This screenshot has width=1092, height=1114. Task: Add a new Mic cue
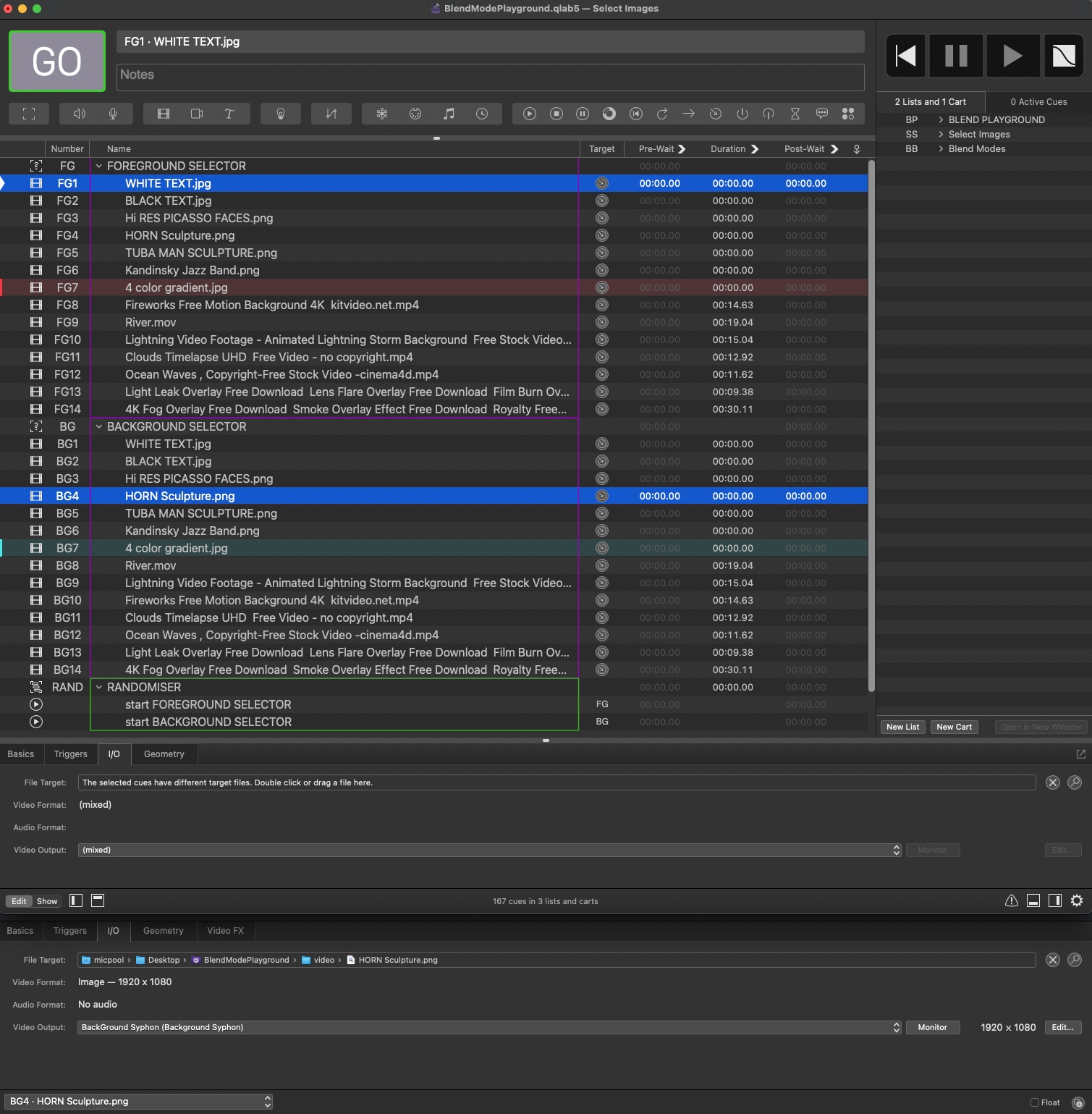(113, 114)
